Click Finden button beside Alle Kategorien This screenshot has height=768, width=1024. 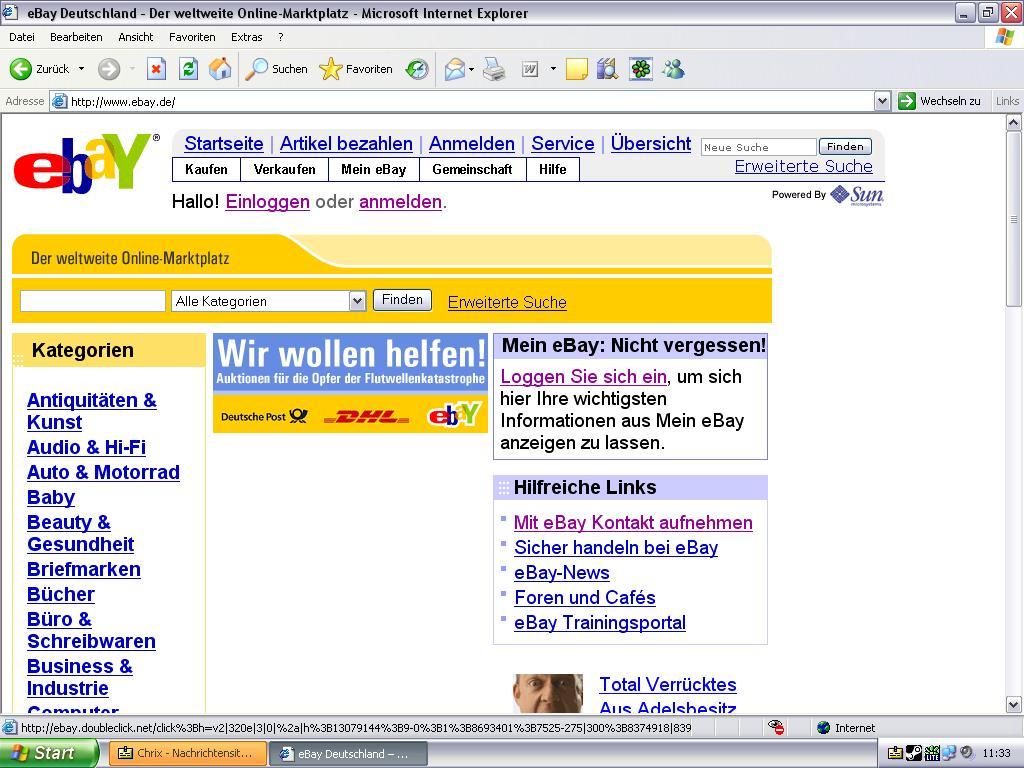click(x=402, y=300)
